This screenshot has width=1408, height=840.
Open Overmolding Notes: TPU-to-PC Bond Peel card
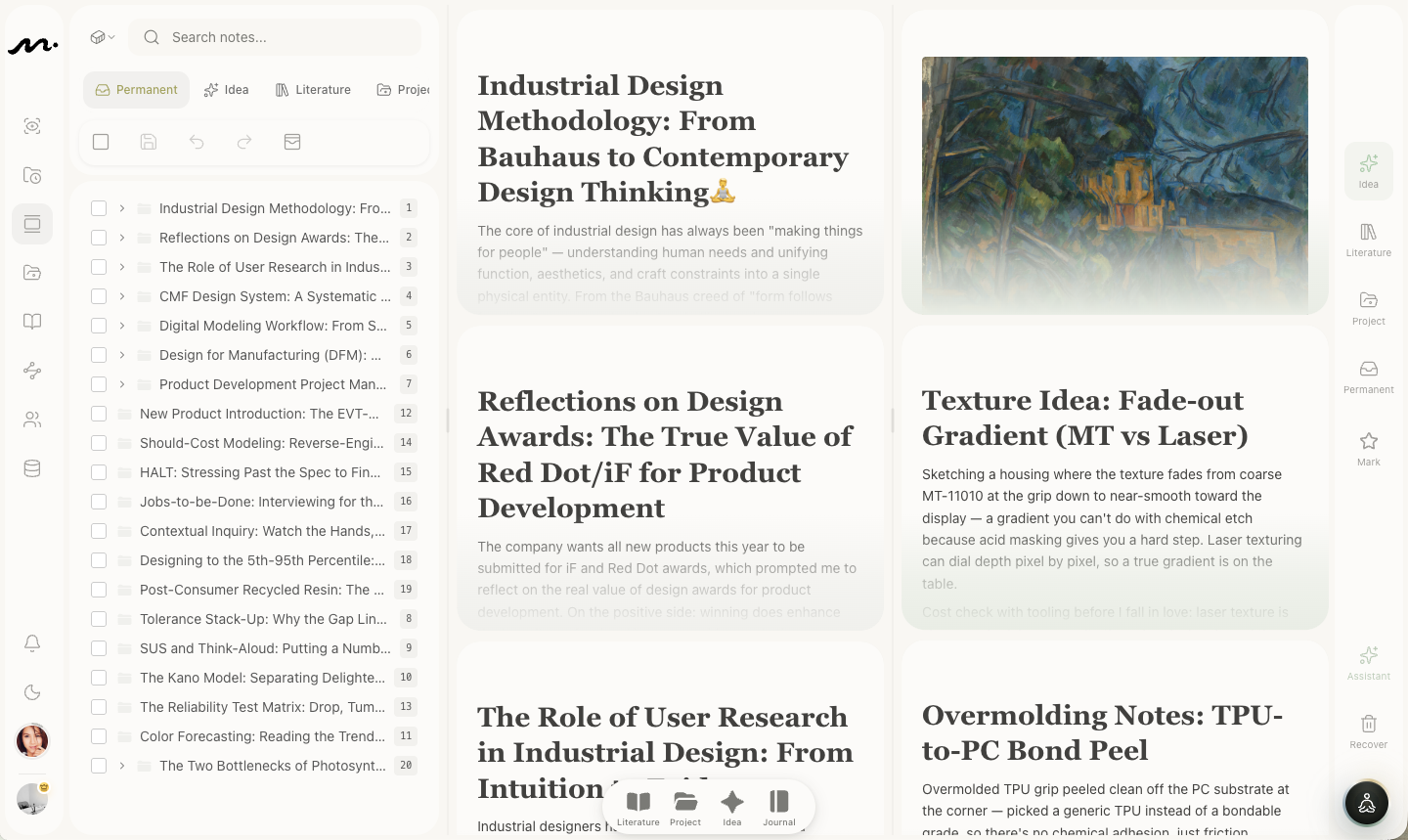pos(1115,740)
